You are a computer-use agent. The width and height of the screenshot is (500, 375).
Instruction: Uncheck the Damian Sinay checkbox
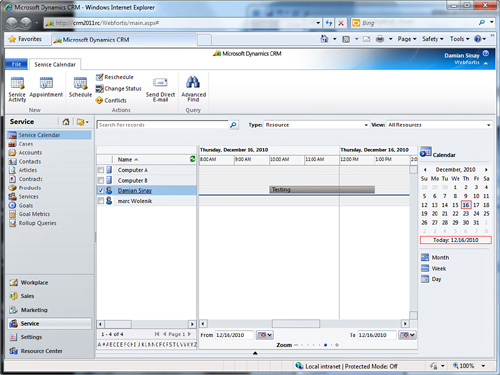[x=101, y=191]
